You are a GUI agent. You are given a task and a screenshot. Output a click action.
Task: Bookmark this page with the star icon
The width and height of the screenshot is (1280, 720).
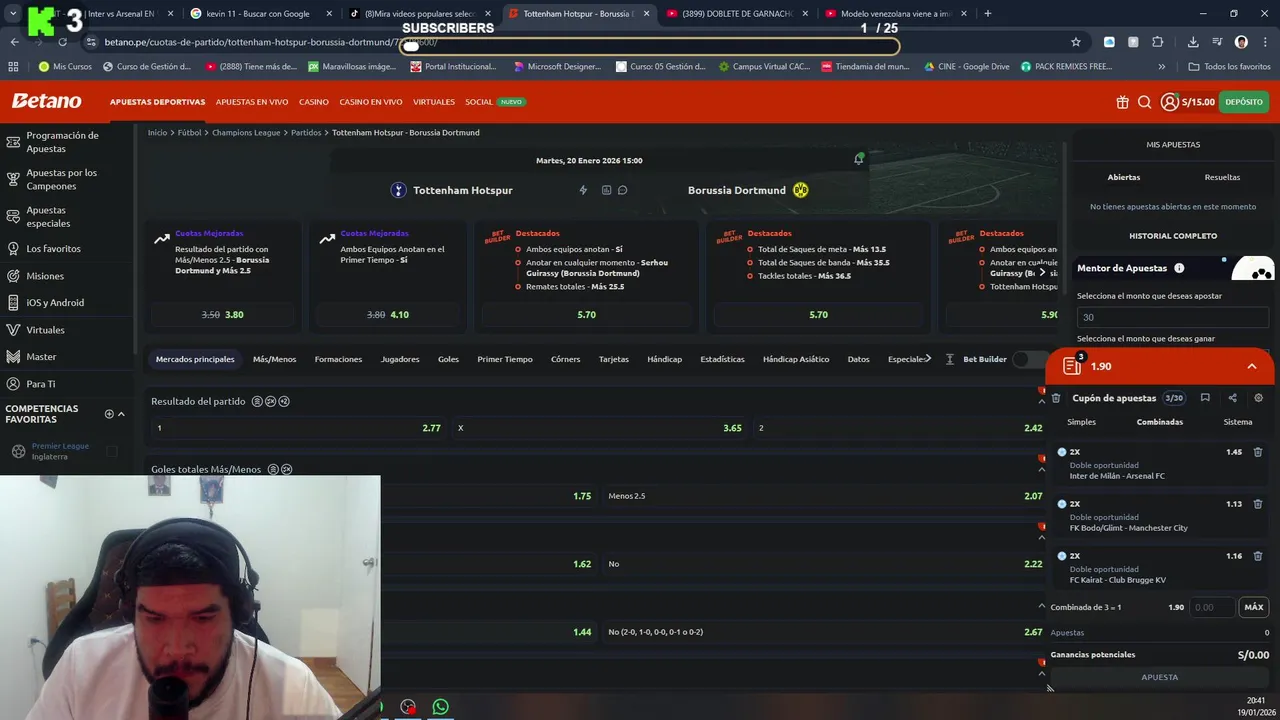[x=1076, y=42]
